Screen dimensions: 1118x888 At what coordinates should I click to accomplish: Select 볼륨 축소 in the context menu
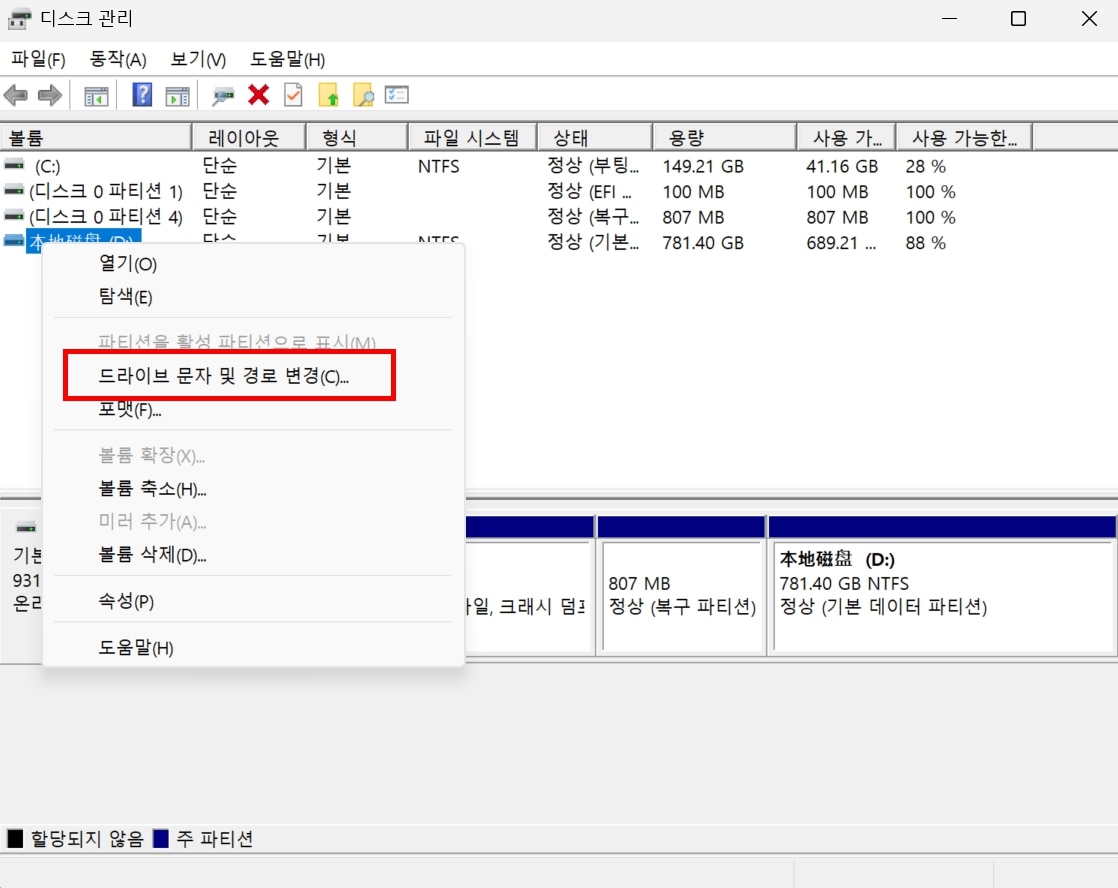coord(150,488)
